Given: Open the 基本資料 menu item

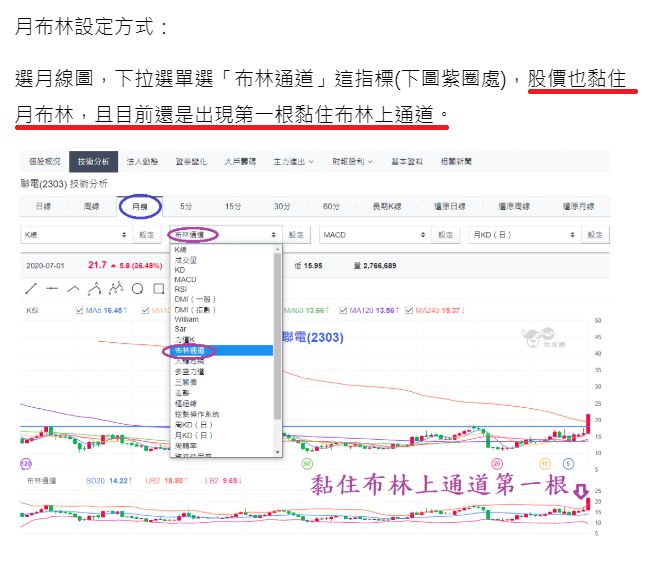Looking at the screenshot, I should pyautogui.click(x=407, y=161).
